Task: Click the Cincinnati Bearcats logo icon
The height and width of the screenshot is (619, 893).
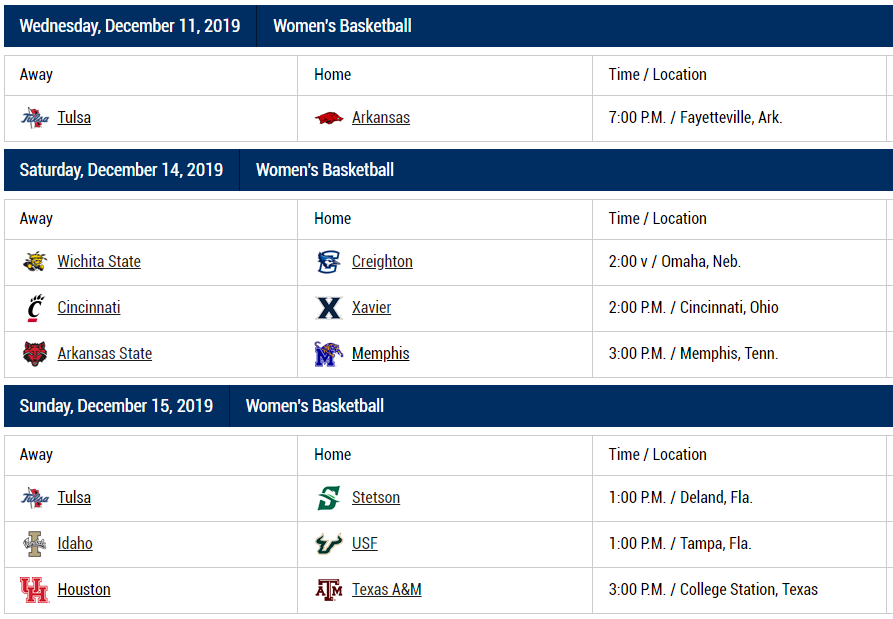Action: point(35,308)
